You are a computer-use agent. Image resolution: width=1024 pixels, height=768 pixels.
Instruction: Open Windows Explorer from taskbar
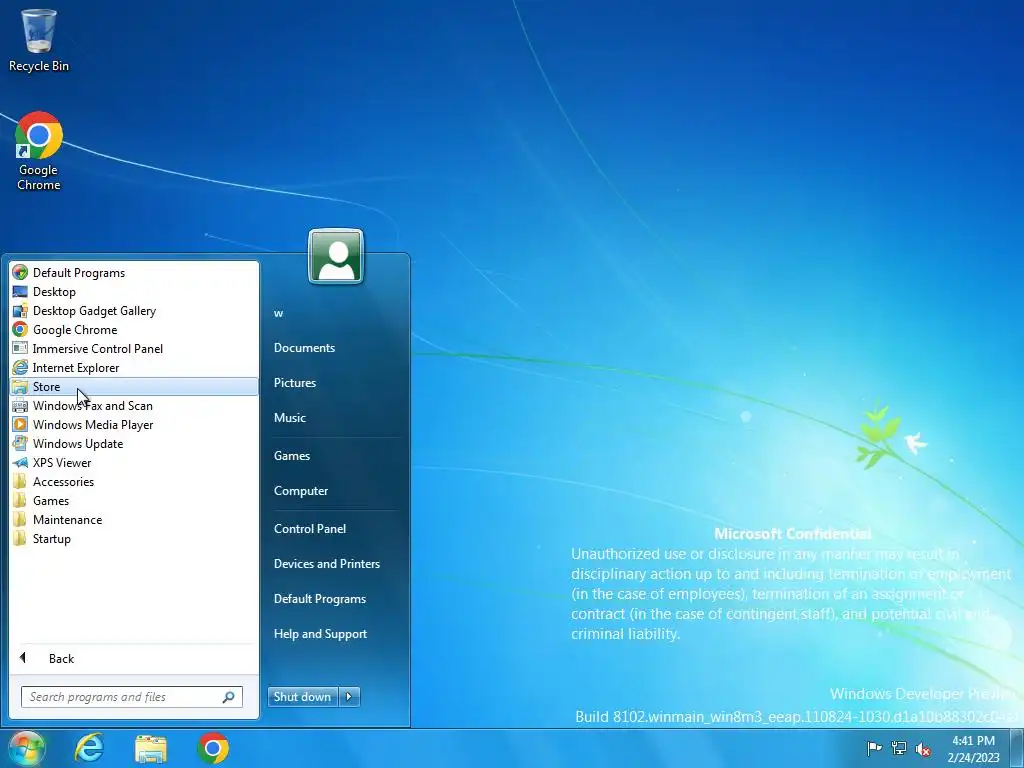pos(151,748)
